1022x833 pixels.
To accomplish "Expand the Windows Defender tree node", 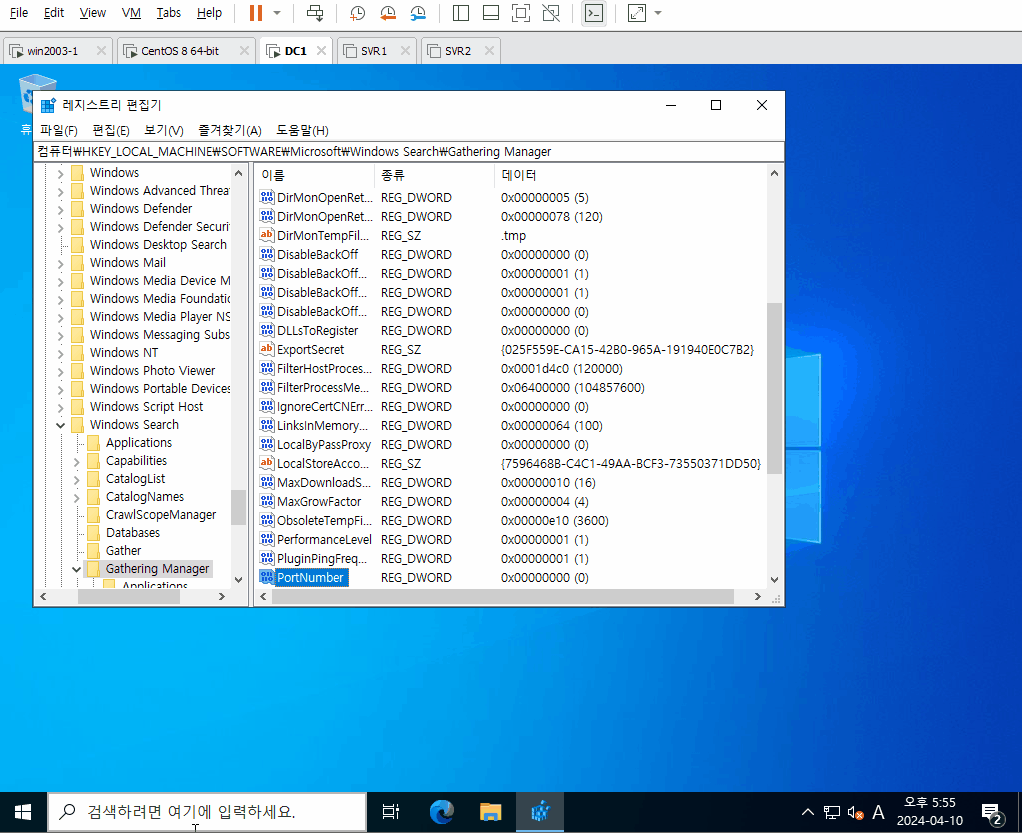I will (x=61, y=209).
